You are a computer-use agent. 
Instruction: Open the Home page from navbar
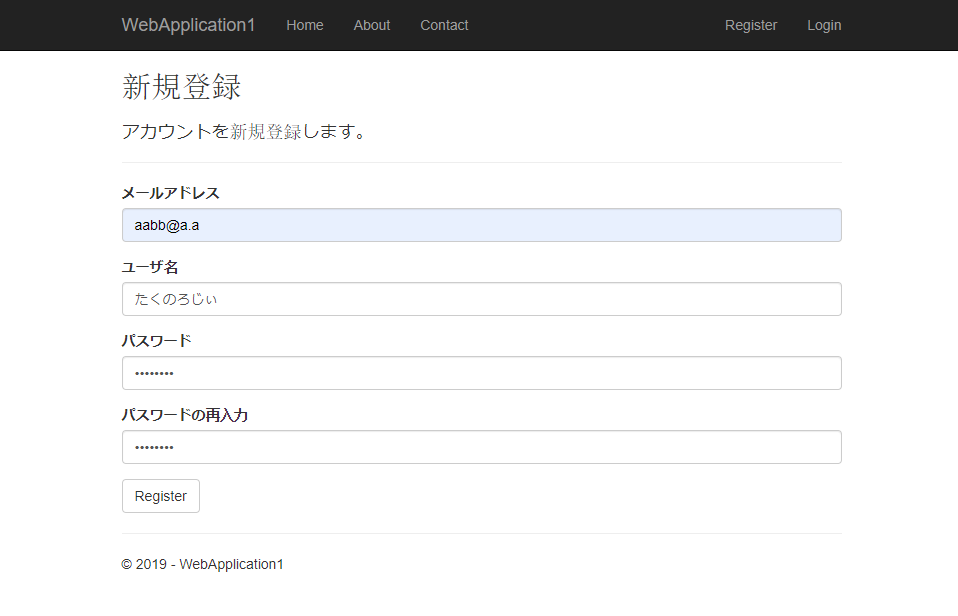(304, 25)
